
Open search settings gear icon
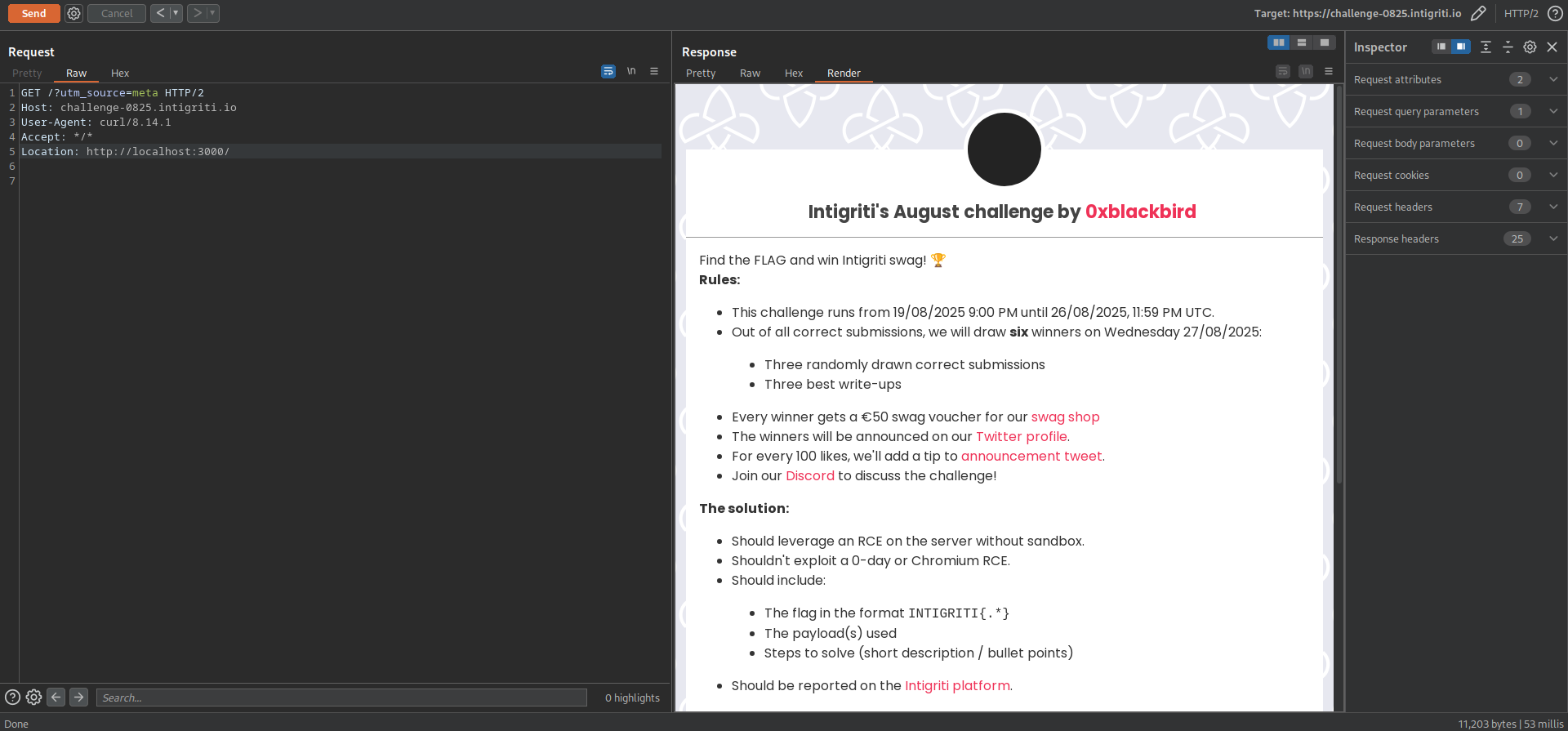point(33,697)
